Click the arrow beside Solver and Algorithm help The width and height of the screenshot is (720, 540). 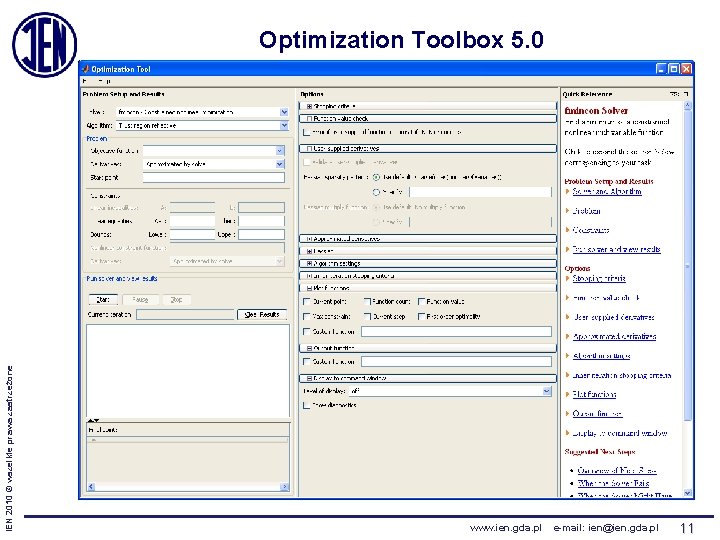click(568, 191)
